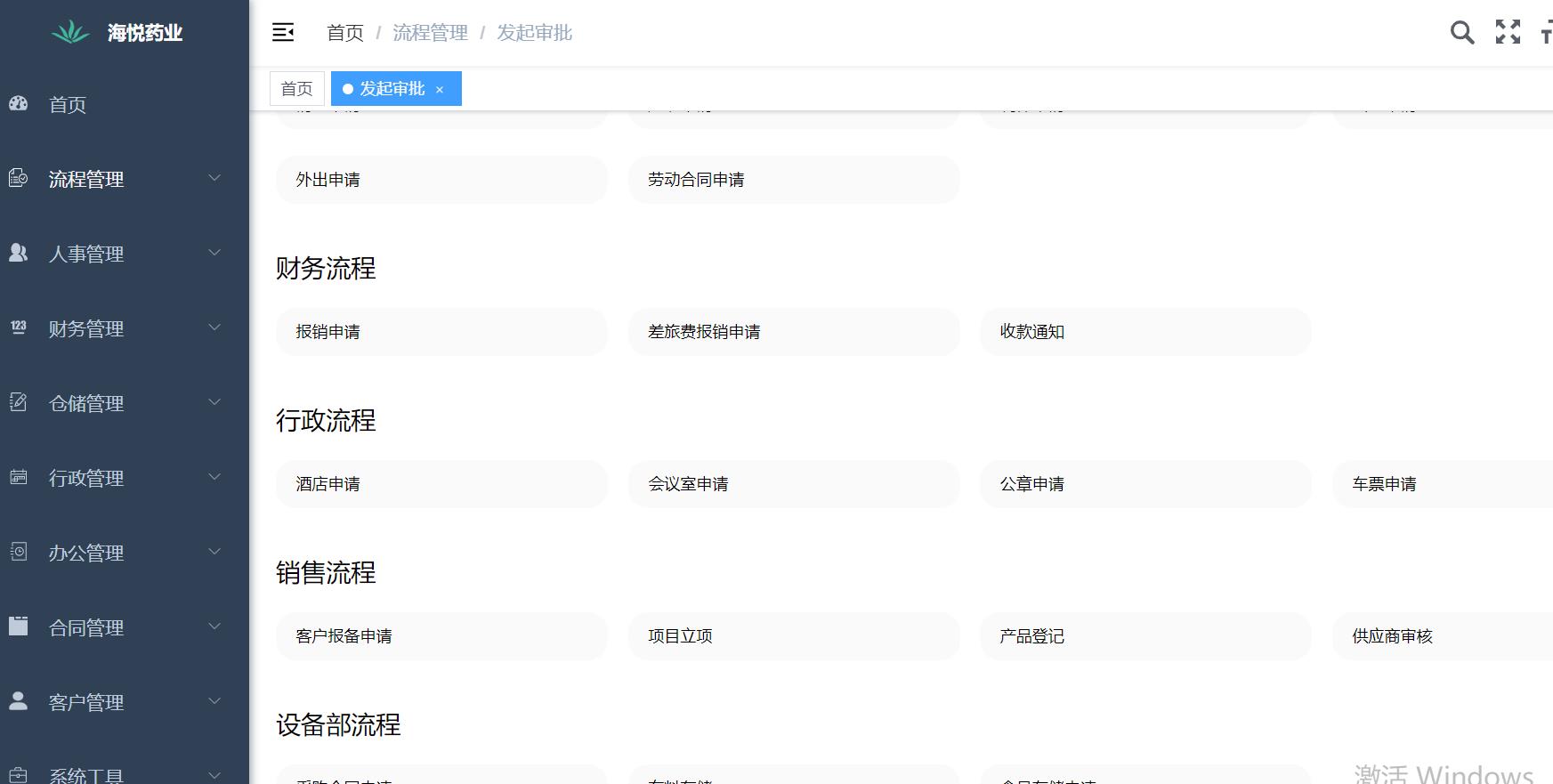Expand the 办公管理 menu chevron
The height and width of the screenshot is (784, 1553).
click(214, 552)
